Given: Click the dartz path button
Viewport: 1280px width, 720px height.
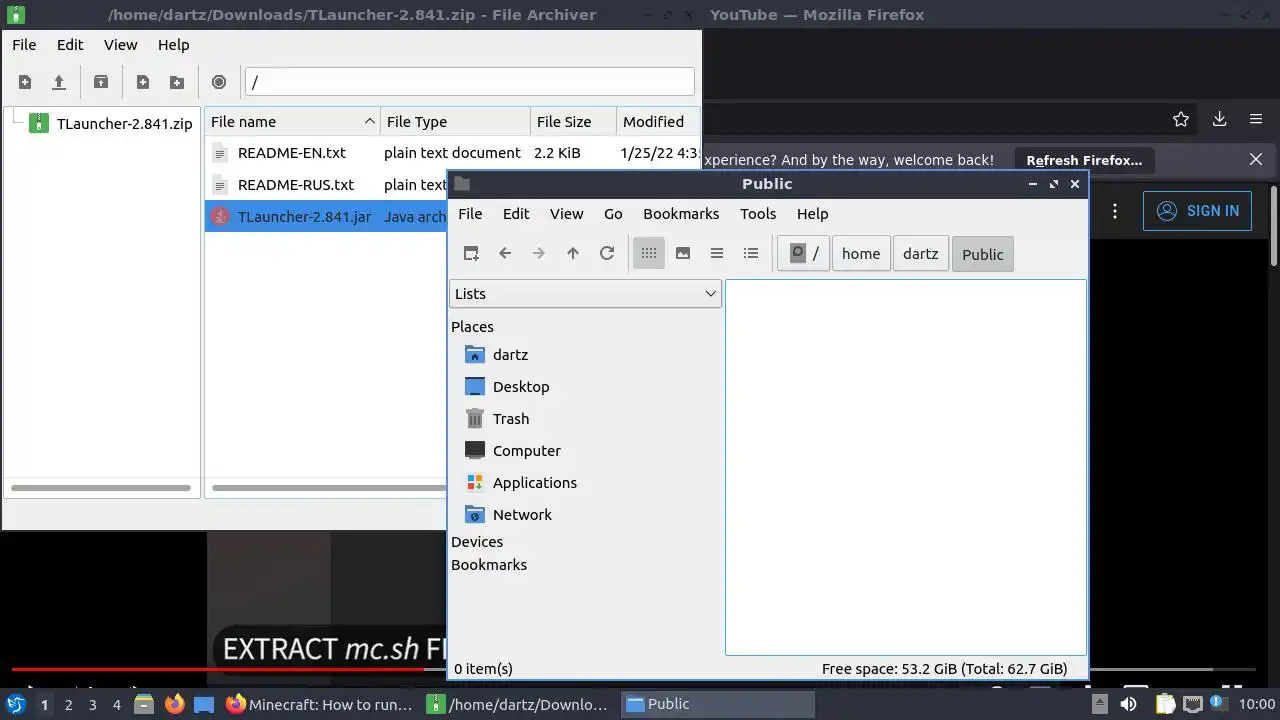Looking at the screenshot, I should pyautogui.click(x=921, y=254).
